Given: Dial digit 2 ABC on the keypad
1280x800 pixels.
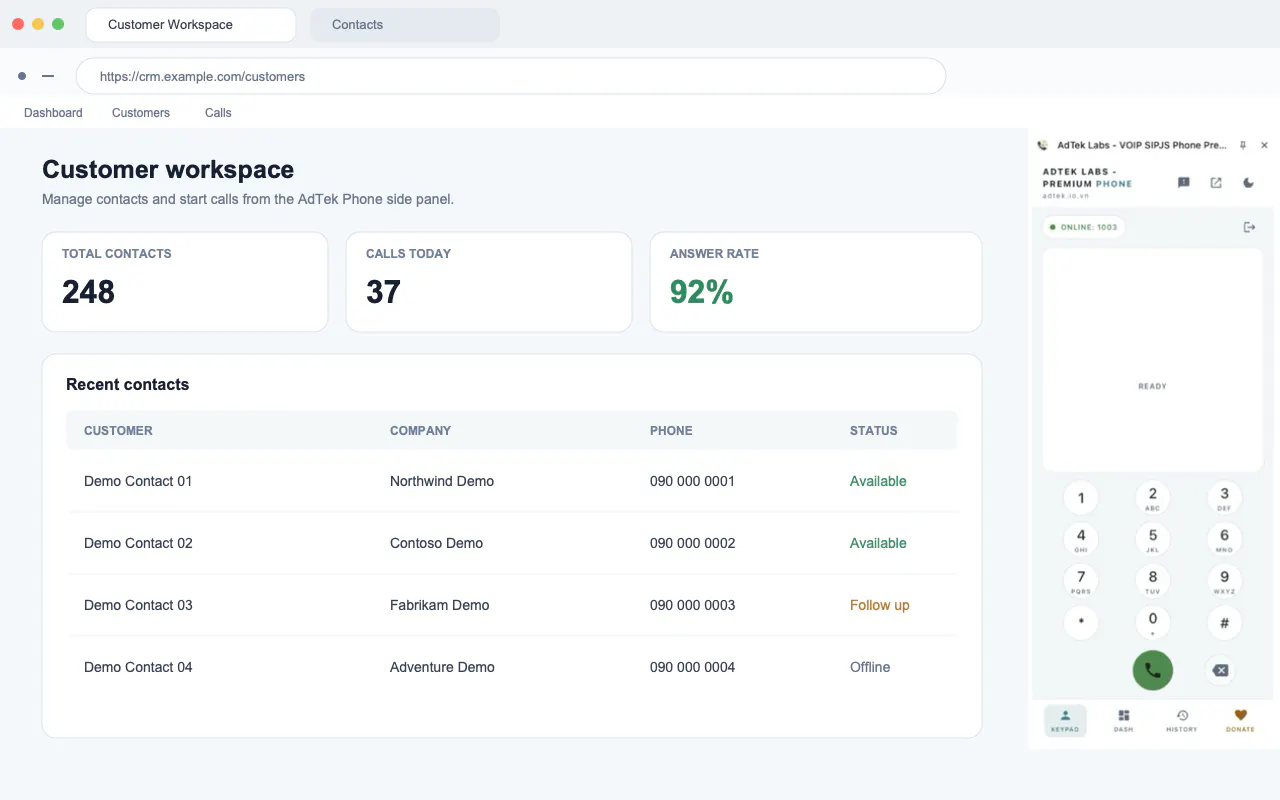Looking at the screenshot, I should tap(1152, 498).
